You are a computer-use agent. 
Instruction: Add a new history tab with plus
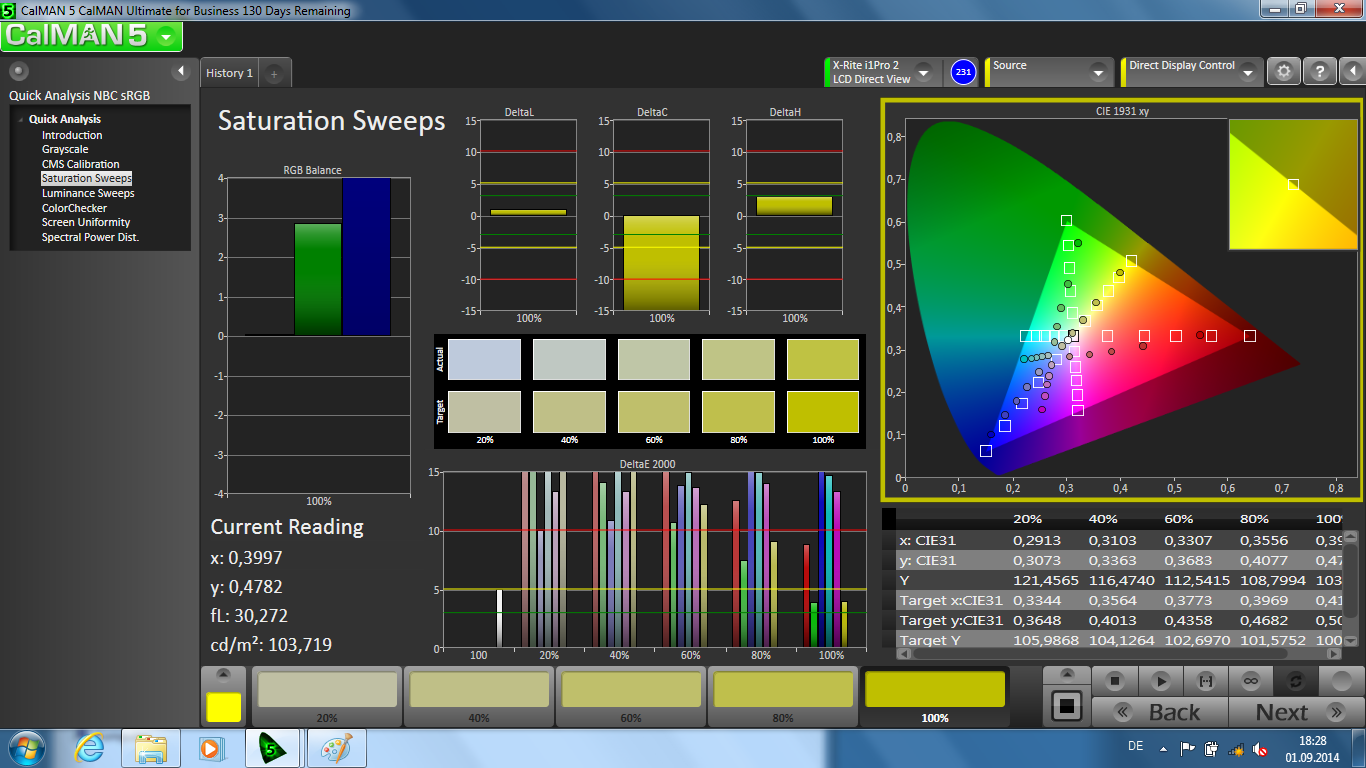pos(275,73)
